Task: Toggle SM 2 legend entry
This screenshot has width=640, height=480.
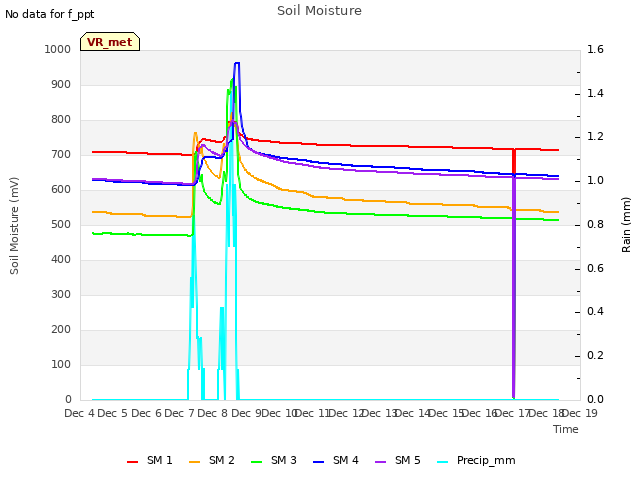Action: click(212, 460)
